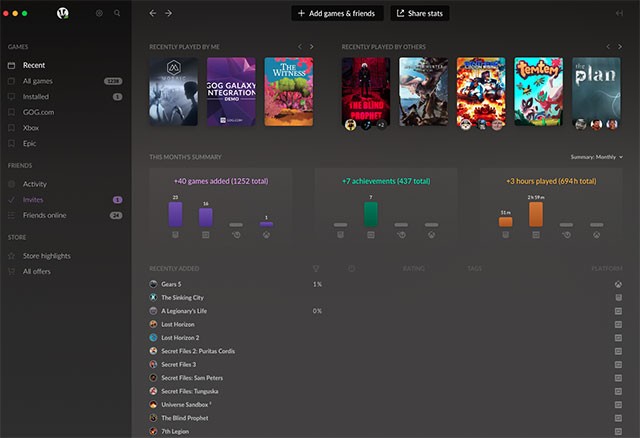
Task: Open the user profile avatar
Action: 64,13
